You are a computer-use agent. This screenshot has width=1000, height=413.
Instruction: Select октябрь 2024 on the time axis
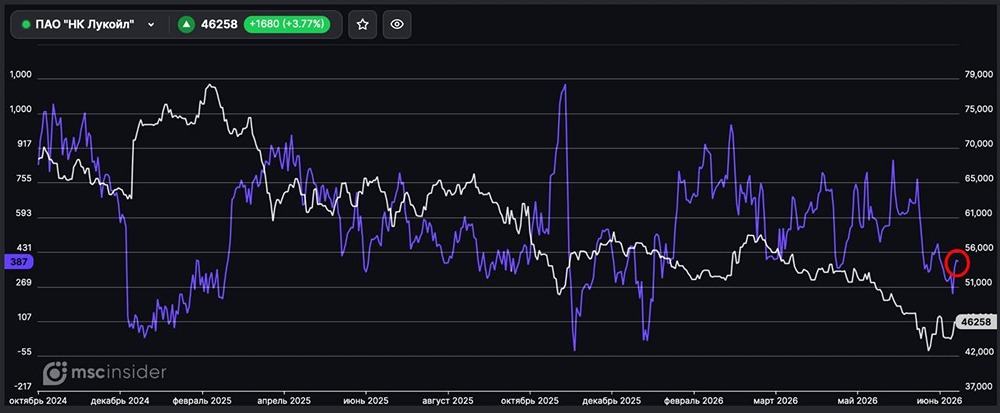38,402
